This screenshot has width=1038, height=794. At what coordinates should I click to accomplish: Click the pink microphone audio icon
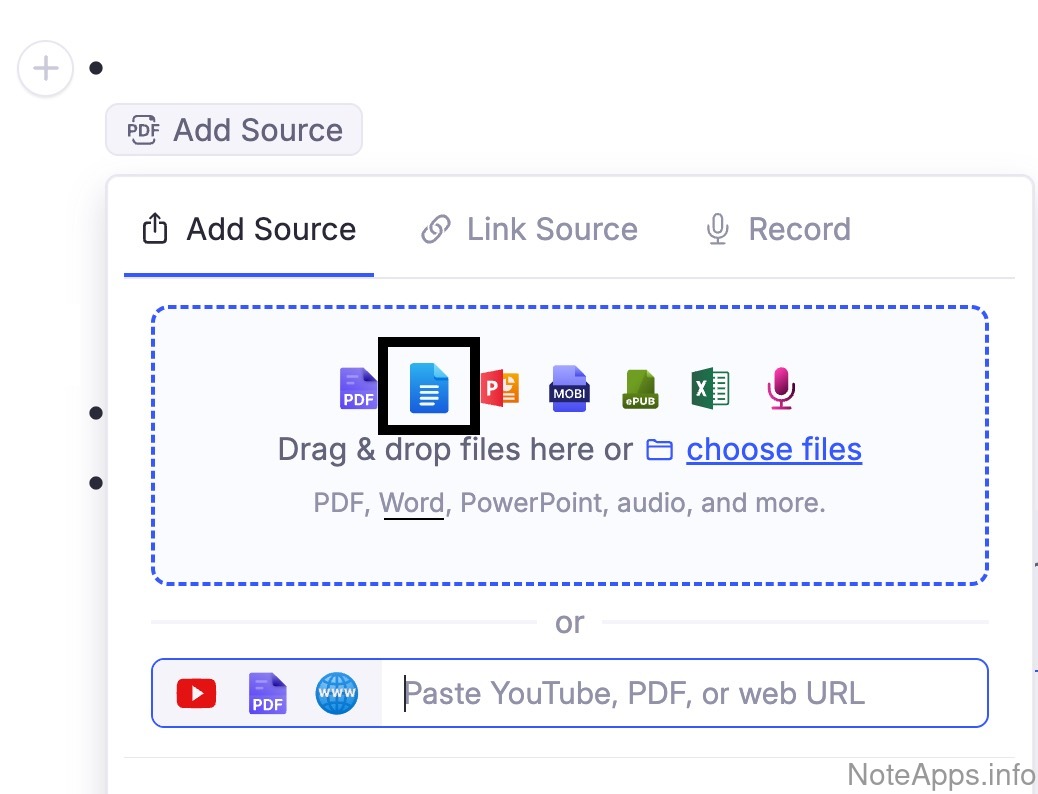pyautogui.click(x=781, y=388)
